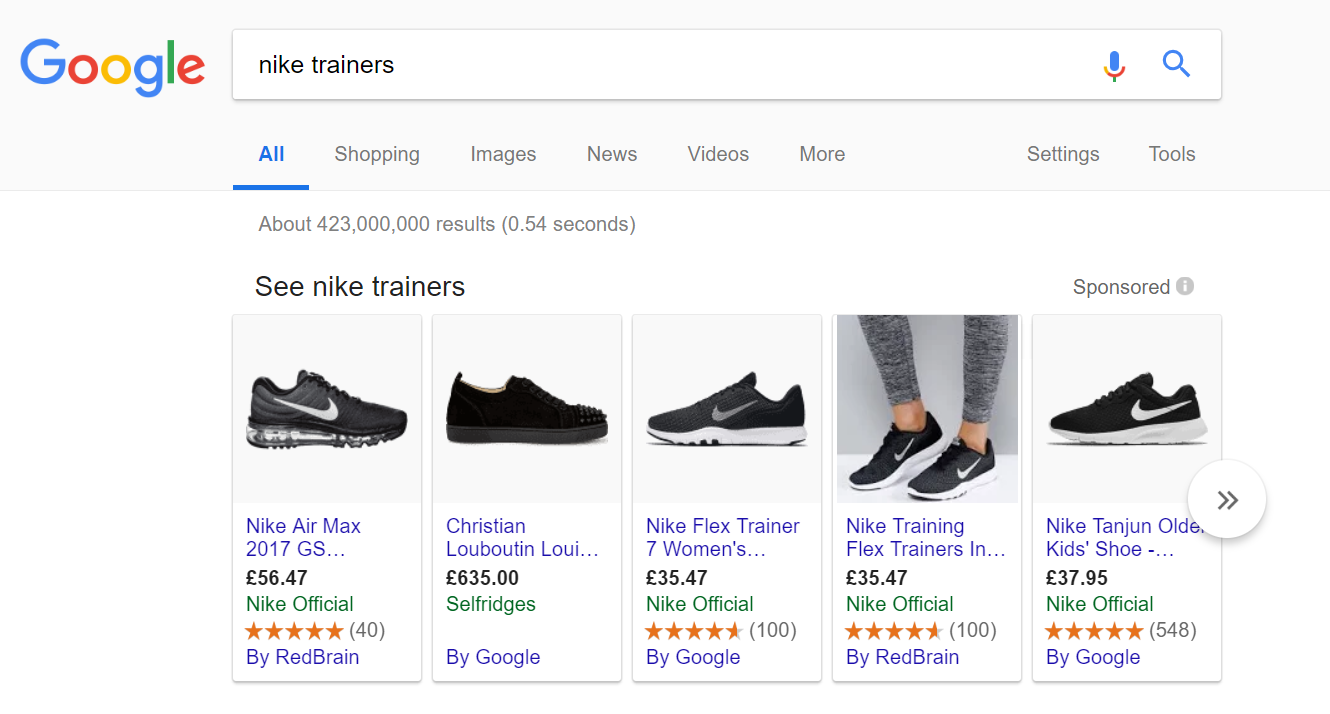Viewport: 1330px width, 714px height.
Task: Click the Nike Tanjun shoe thumbnail
Action: (x=1127, y=409)
